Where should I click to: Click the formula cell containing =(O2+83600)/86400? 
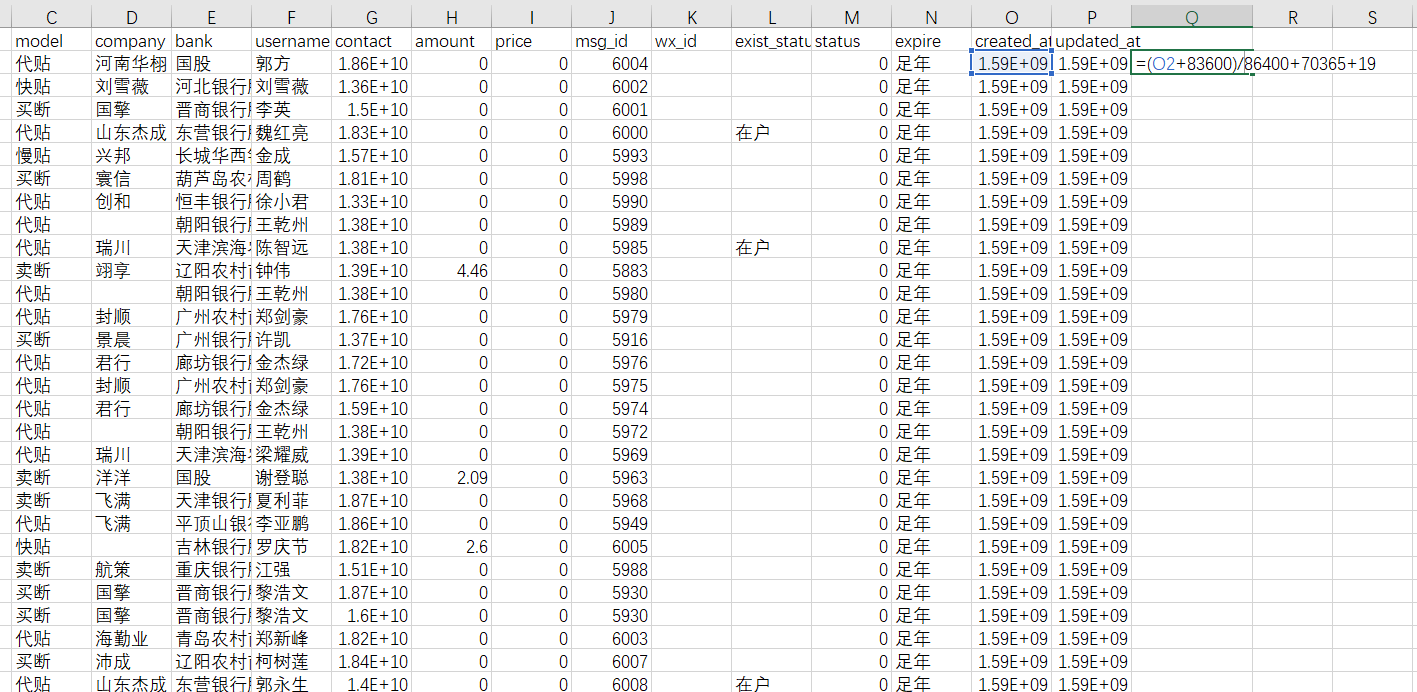coord(1192,64)
